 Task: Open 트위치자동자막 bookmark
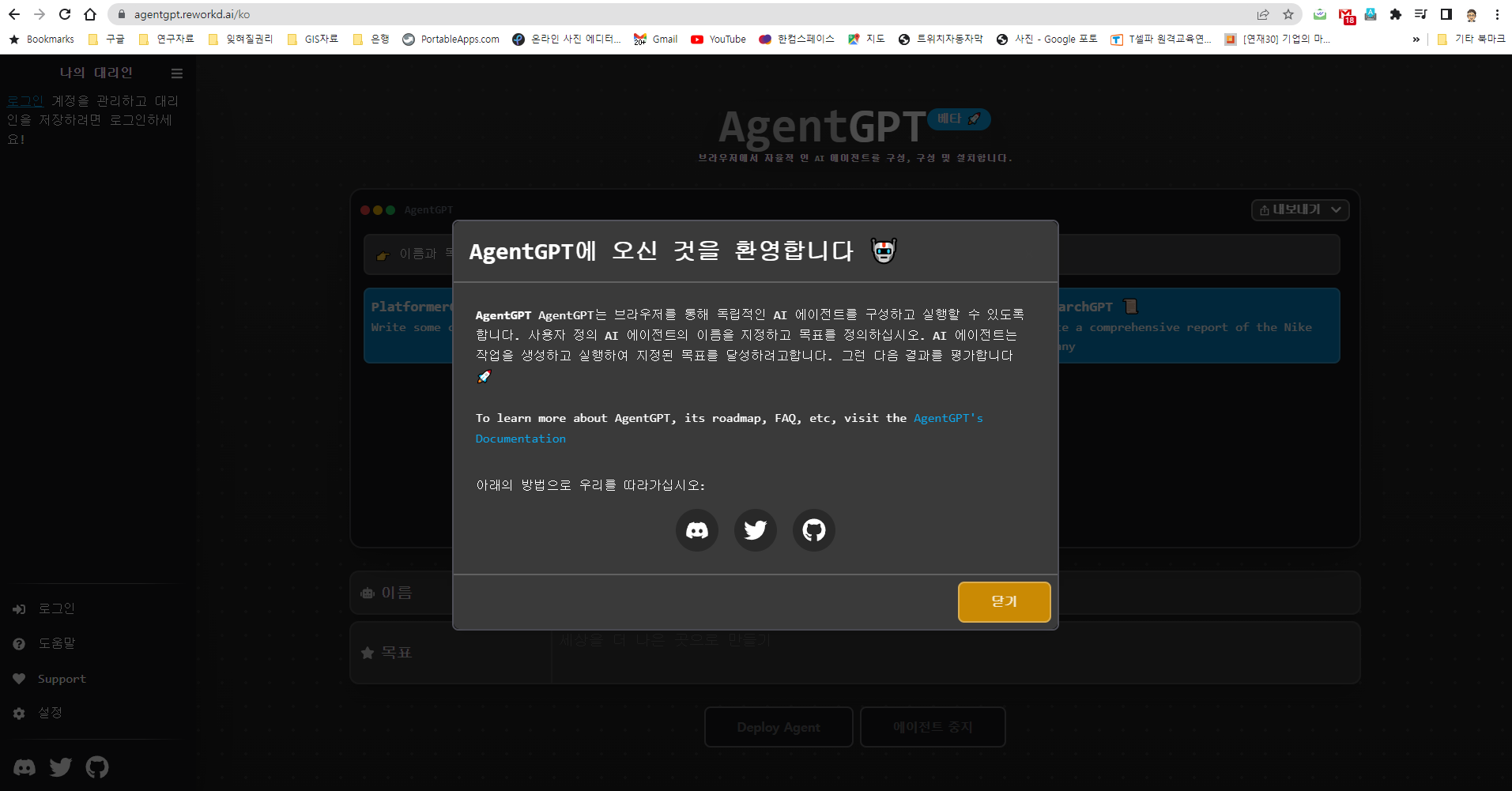click(x=941, y=40)
